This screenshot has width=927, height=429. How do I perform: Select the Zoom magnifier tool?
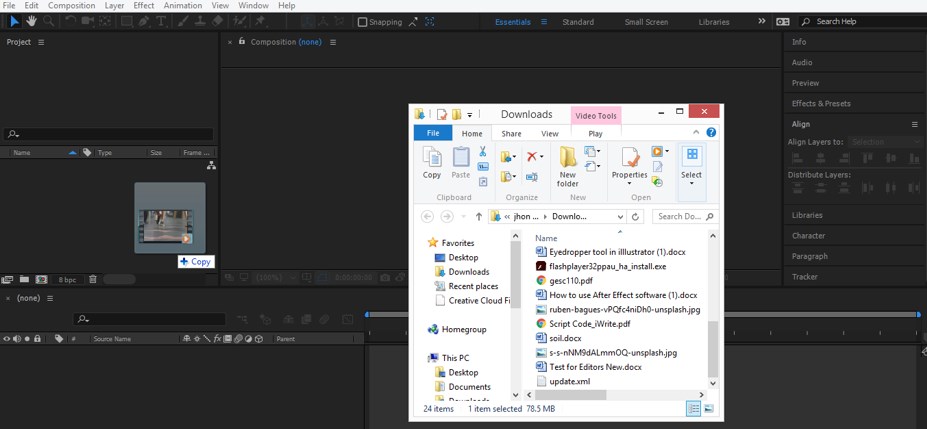(48, 21)
